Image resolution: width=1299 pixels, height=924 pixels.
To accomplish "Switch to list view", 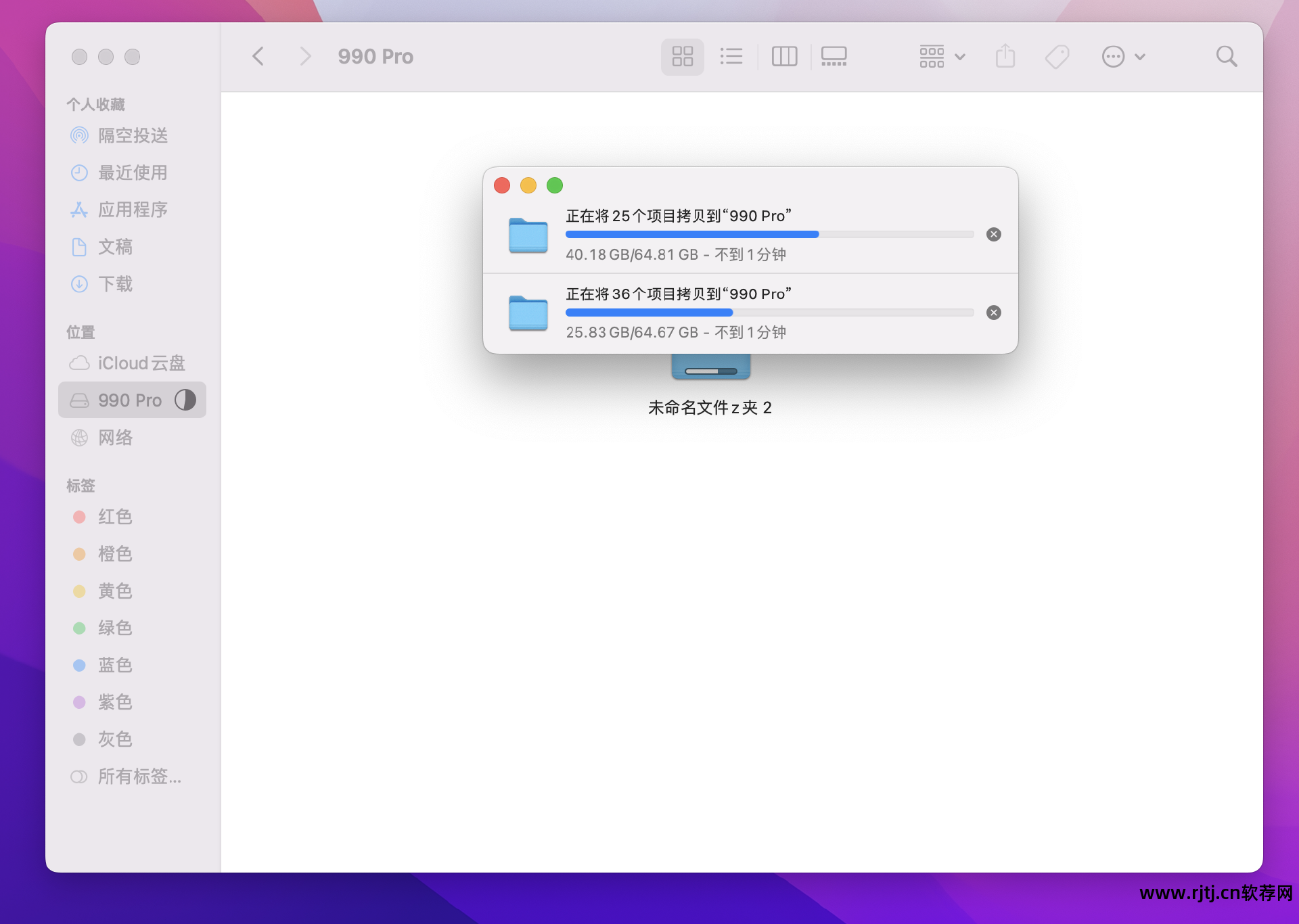I will pyautogui.click(x=731, y=56).
